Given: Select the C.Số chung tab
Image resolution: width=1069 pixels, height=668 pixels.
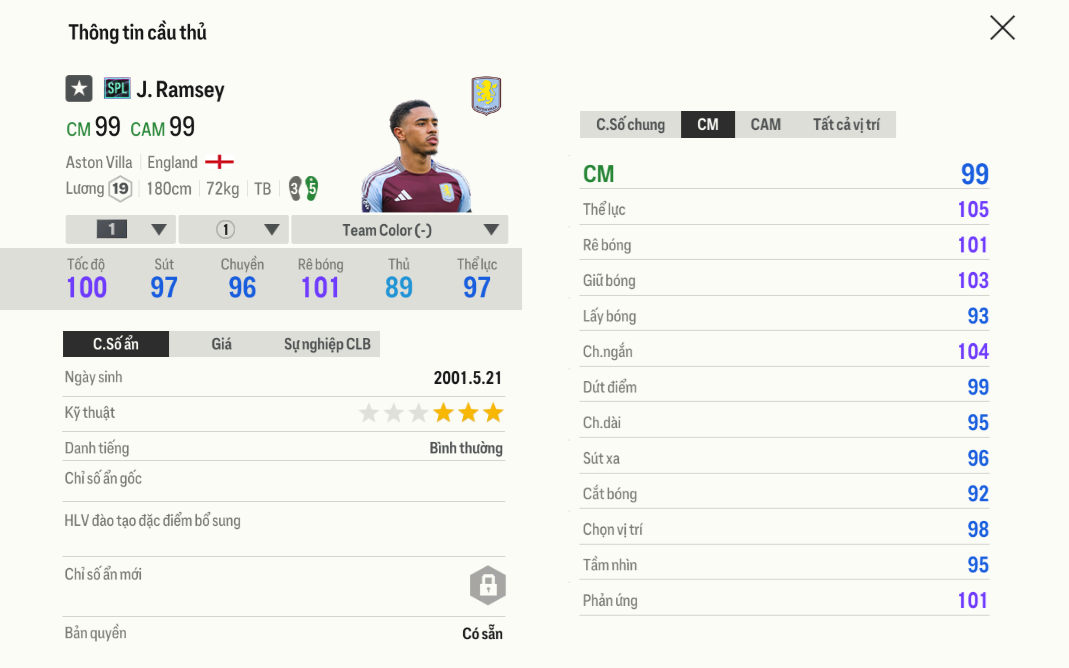Looking at the screenshot, I should tap(630, 125).
